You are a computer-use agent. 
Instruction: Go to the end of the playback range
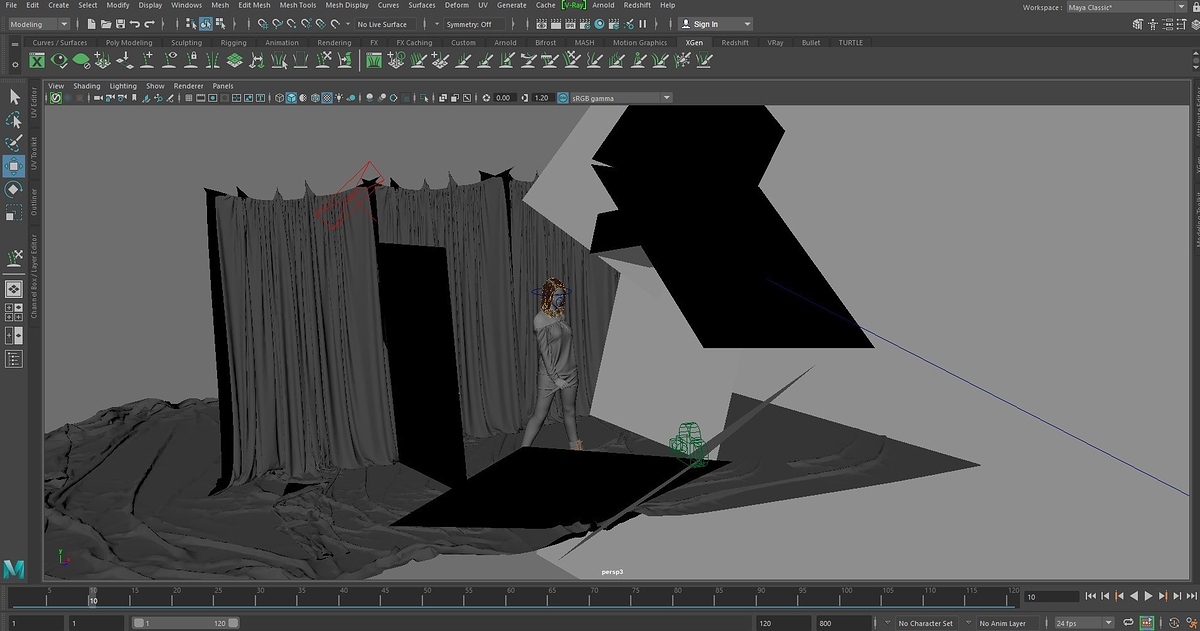(1191, 596)
